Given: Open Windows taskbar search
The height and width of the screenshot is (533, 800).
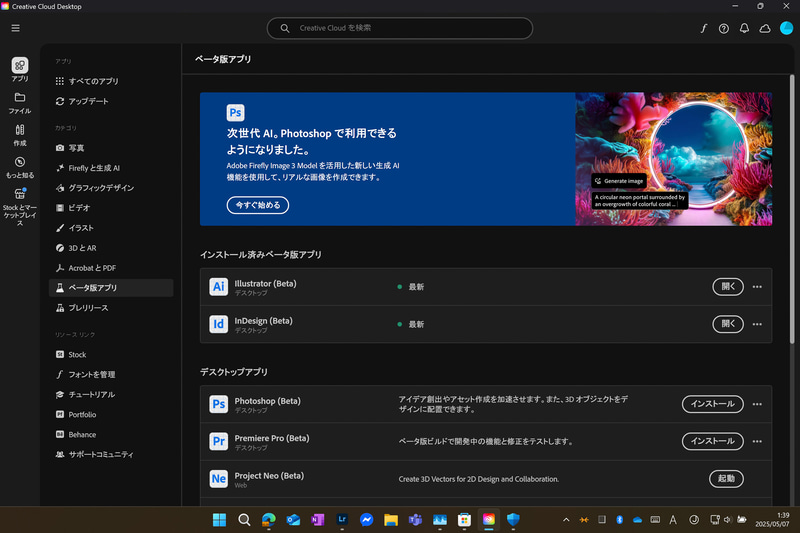Looking at the screenshot, I should [x=244, y=520].
